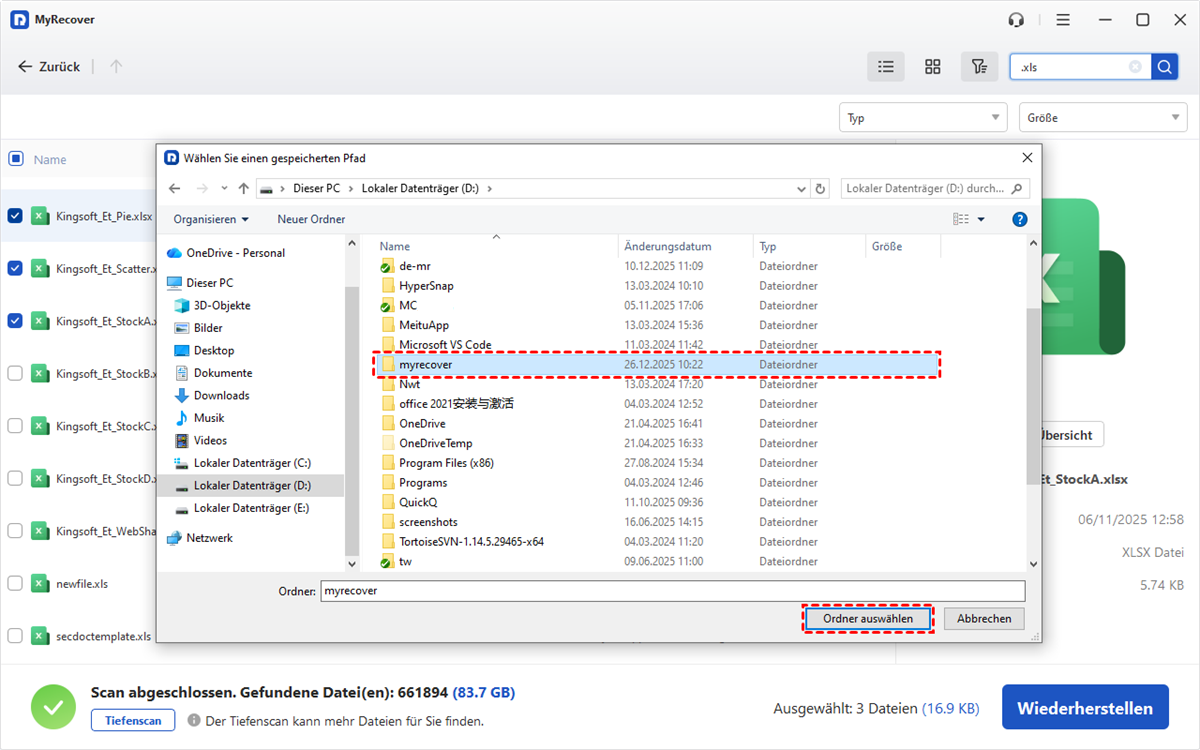
Task: Open the dialog help question icon
Action: [x=1019, y=219]
